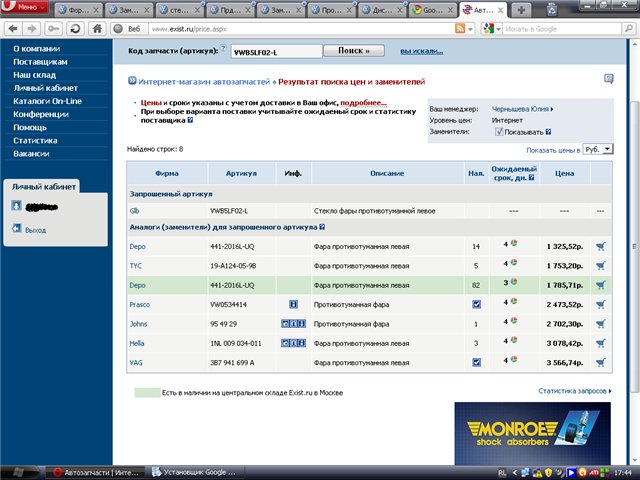This screenshot has height=480, width=640.
Task: Click the availability checkmark in VAG row
Action: [x=476, y=362]
